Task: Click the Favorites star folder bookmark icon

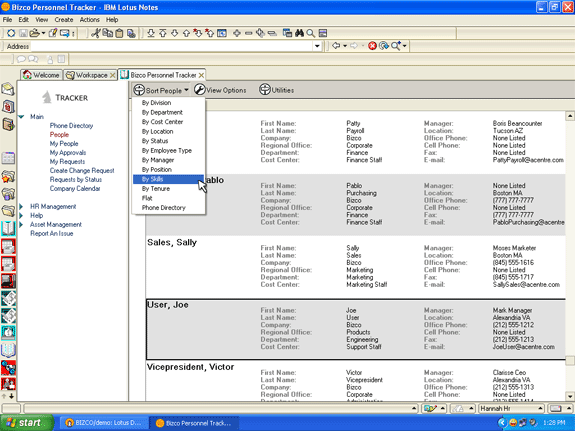Action: (8, 176)
